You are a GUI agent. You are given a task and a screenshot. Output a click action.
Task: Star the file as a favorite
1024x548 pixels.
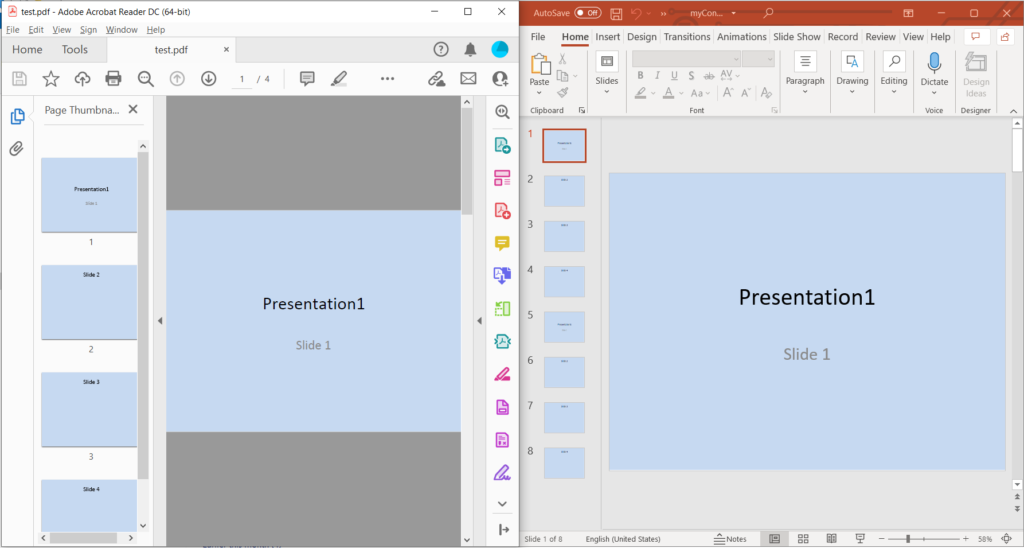click(x=51, y=79)
